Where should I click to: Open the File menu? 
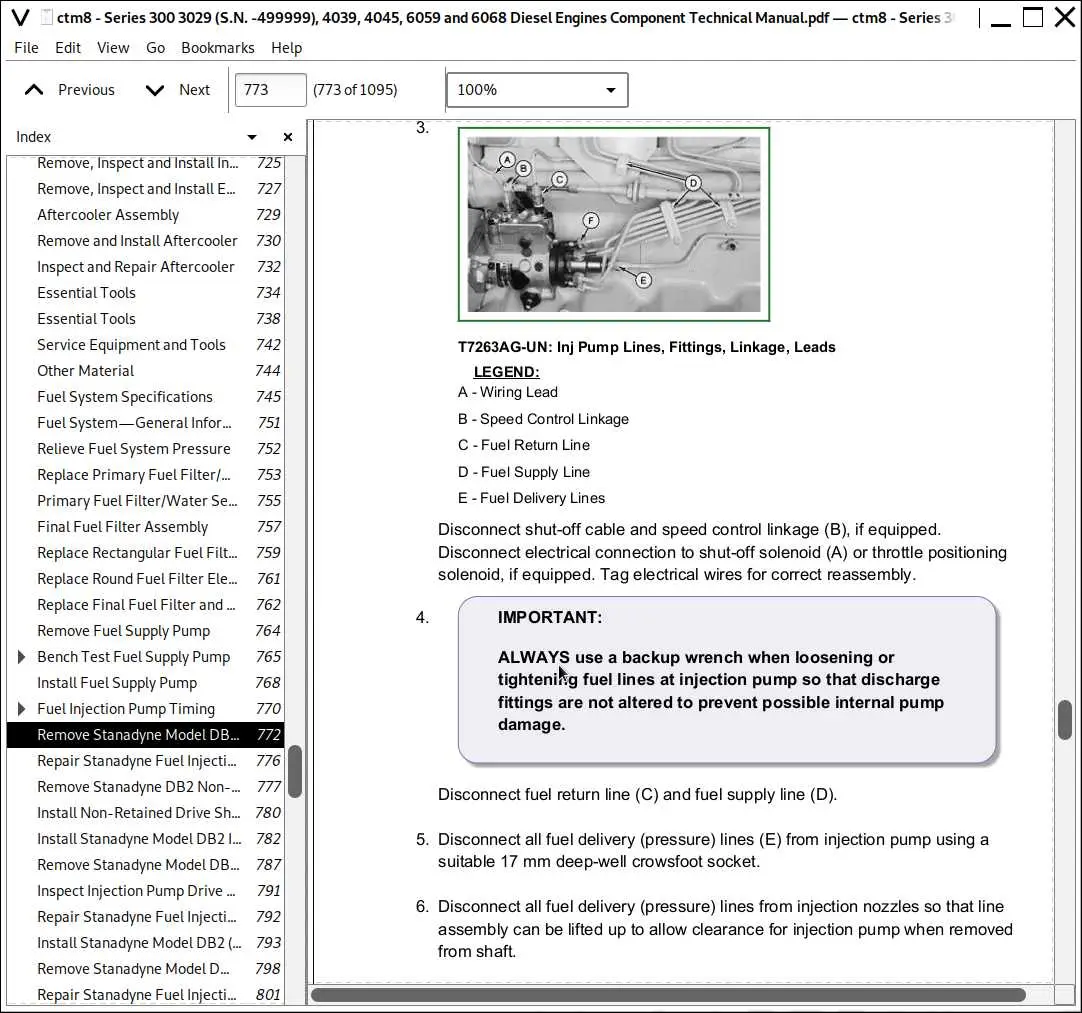coord(26,48)
